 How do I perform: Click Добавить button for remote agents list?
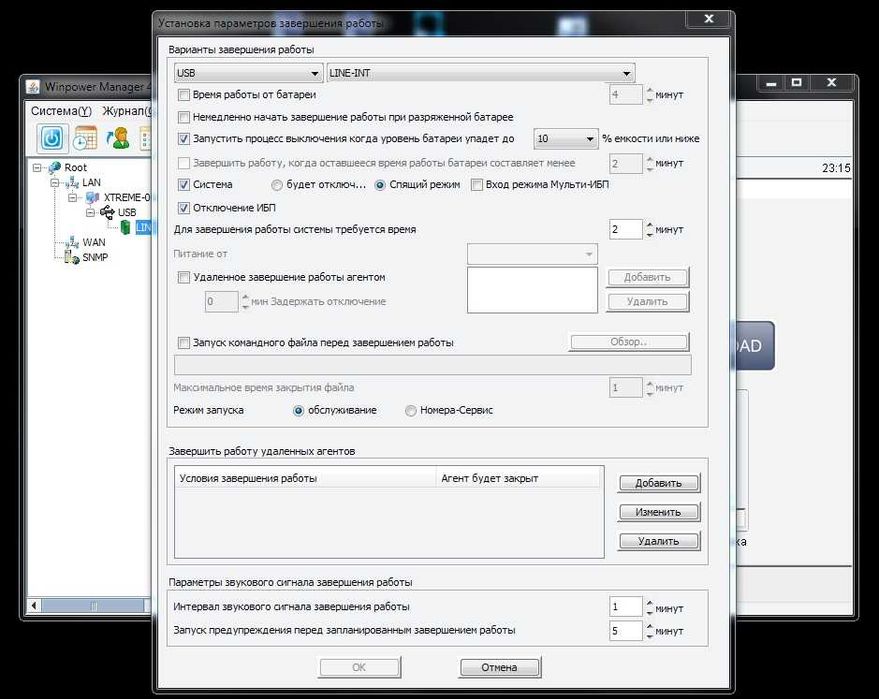tap(659, 483)
